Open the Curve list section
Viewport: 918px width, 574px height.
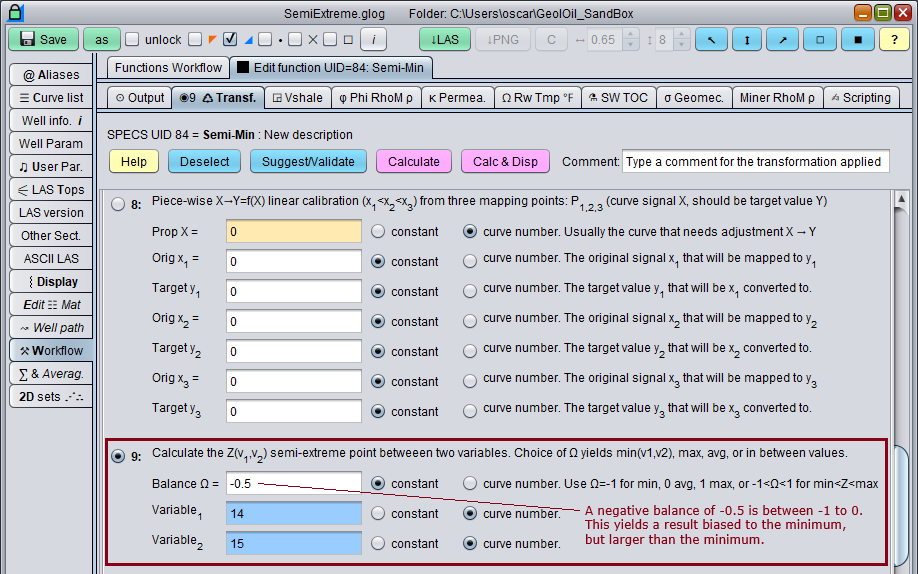coord(51,98)
